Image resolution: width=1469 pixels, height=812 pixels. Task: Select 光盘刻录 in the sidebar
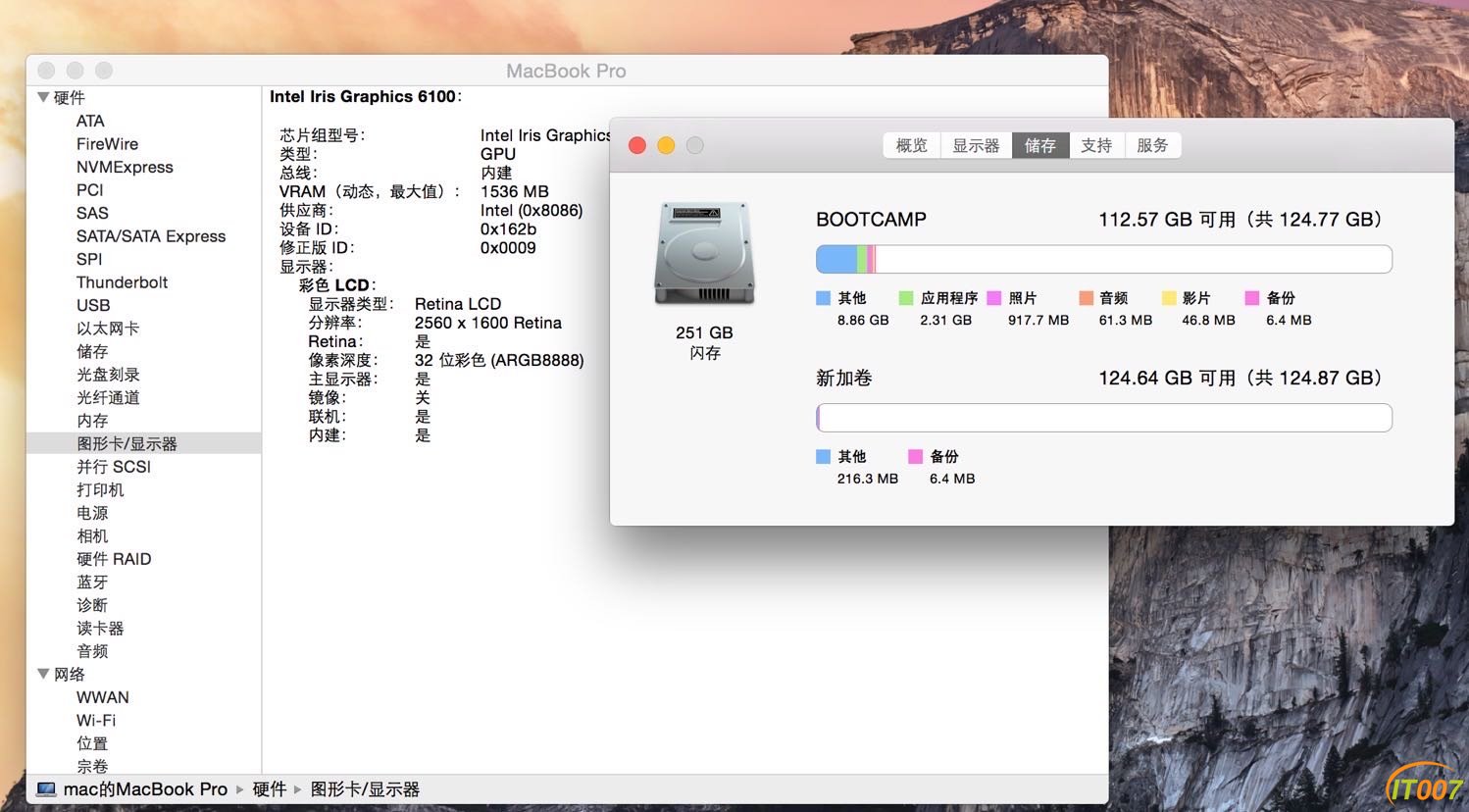pyautogui.click(x=108, y=375)
